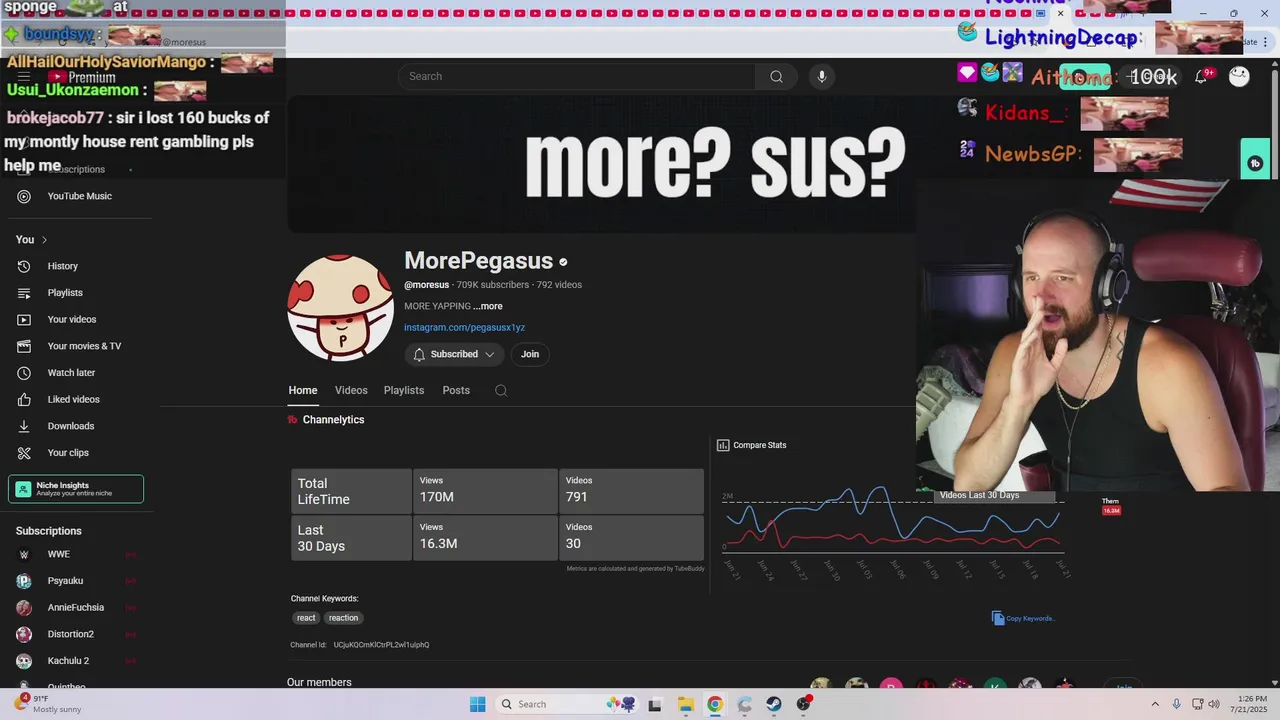Click the 30-day Videos 30 cell
1280x720 pixels.
[x=631, y=538]
